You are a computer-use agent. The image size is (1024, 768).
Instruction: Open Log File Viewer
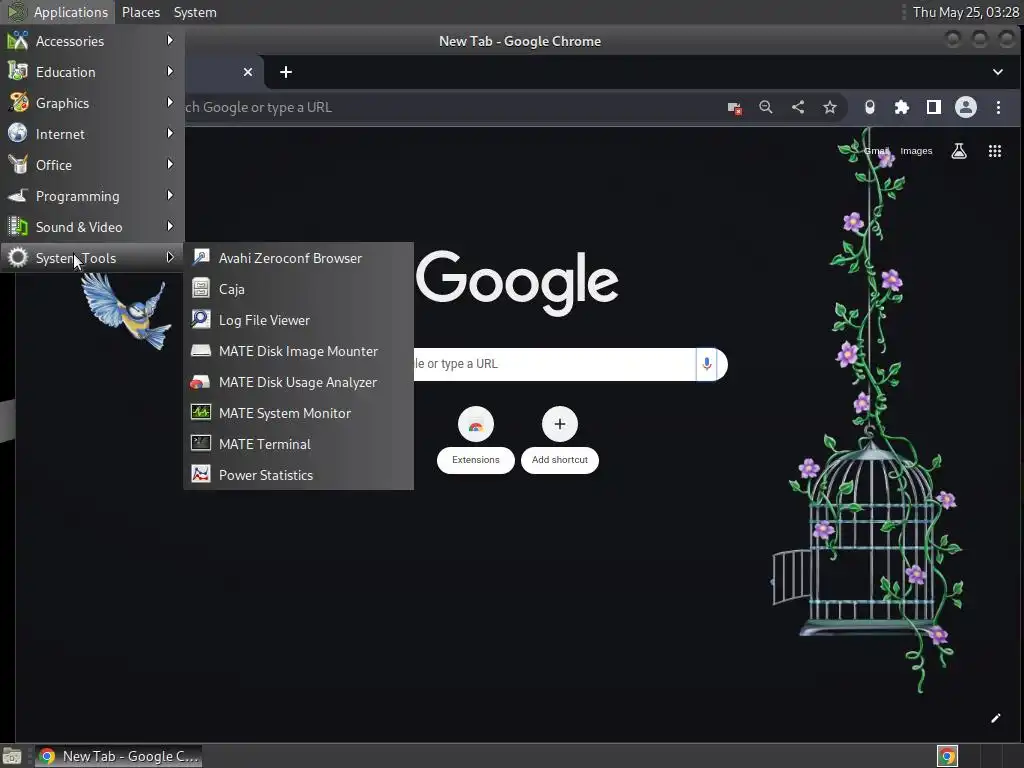(298, 320)
